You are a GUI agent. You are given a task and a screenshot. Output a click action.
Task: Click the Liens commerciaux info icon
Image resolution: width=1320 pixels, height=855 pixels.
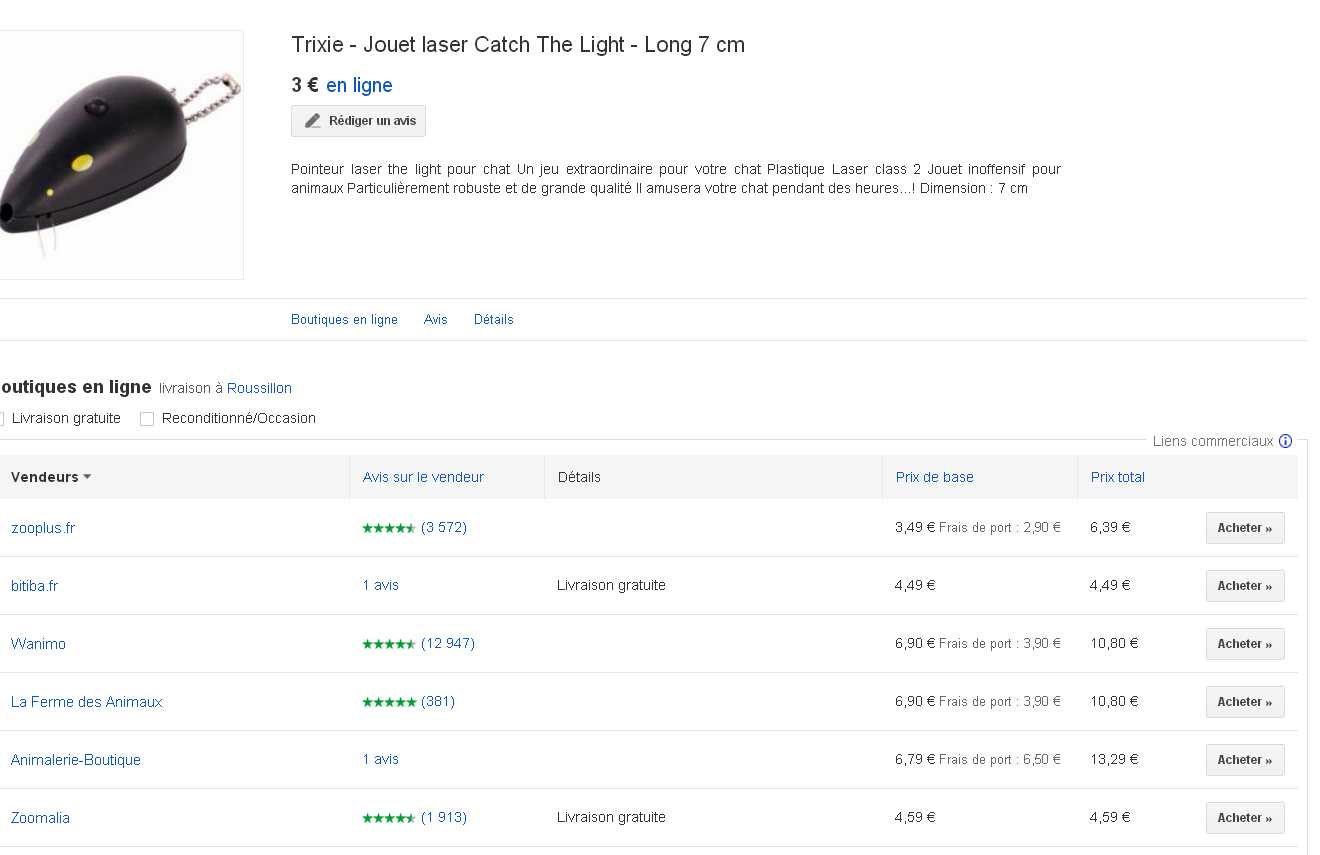point(1286,441)
